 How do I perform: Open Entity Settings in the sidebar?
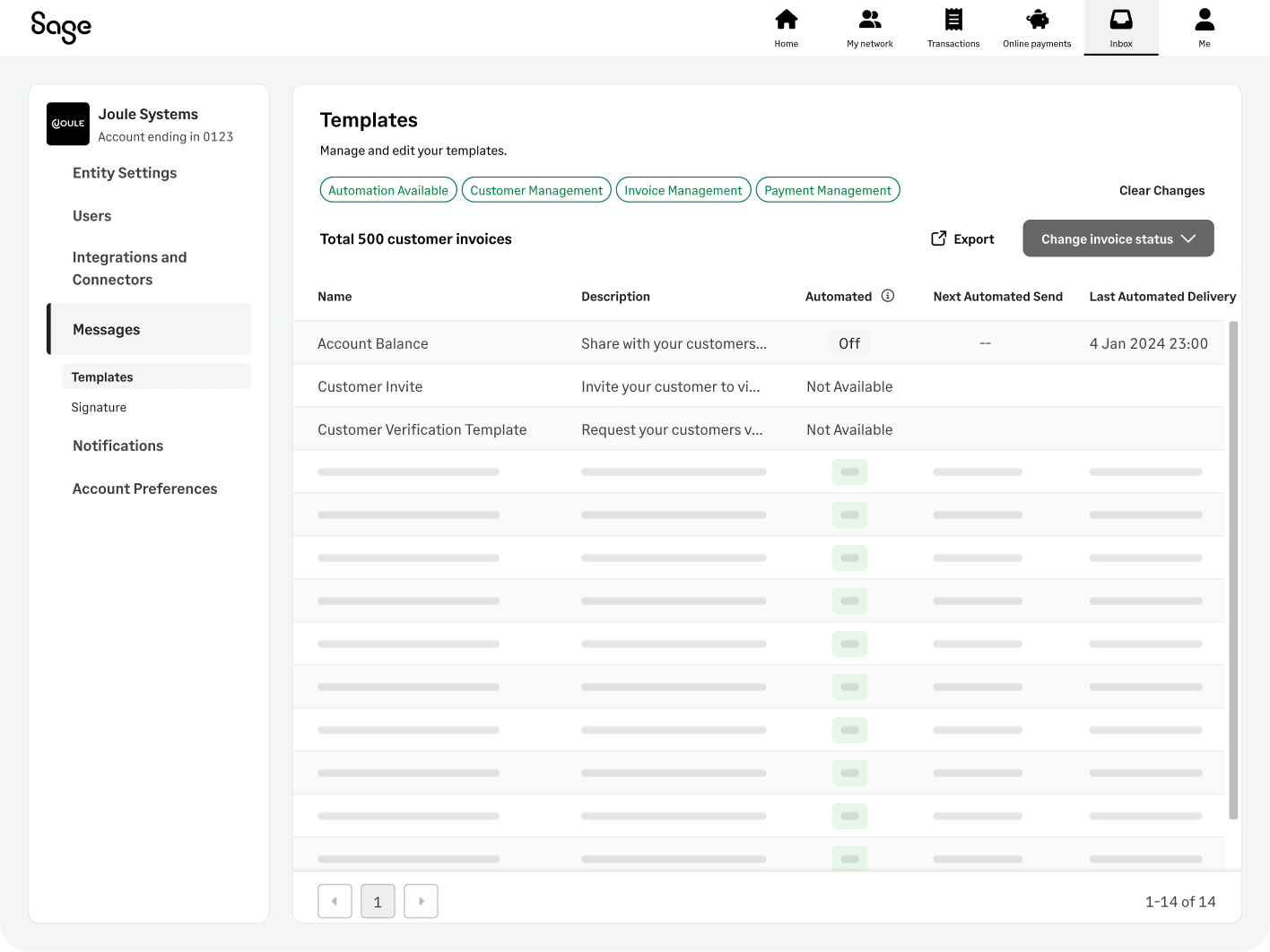pyautogui.click(x=125, y=172)
